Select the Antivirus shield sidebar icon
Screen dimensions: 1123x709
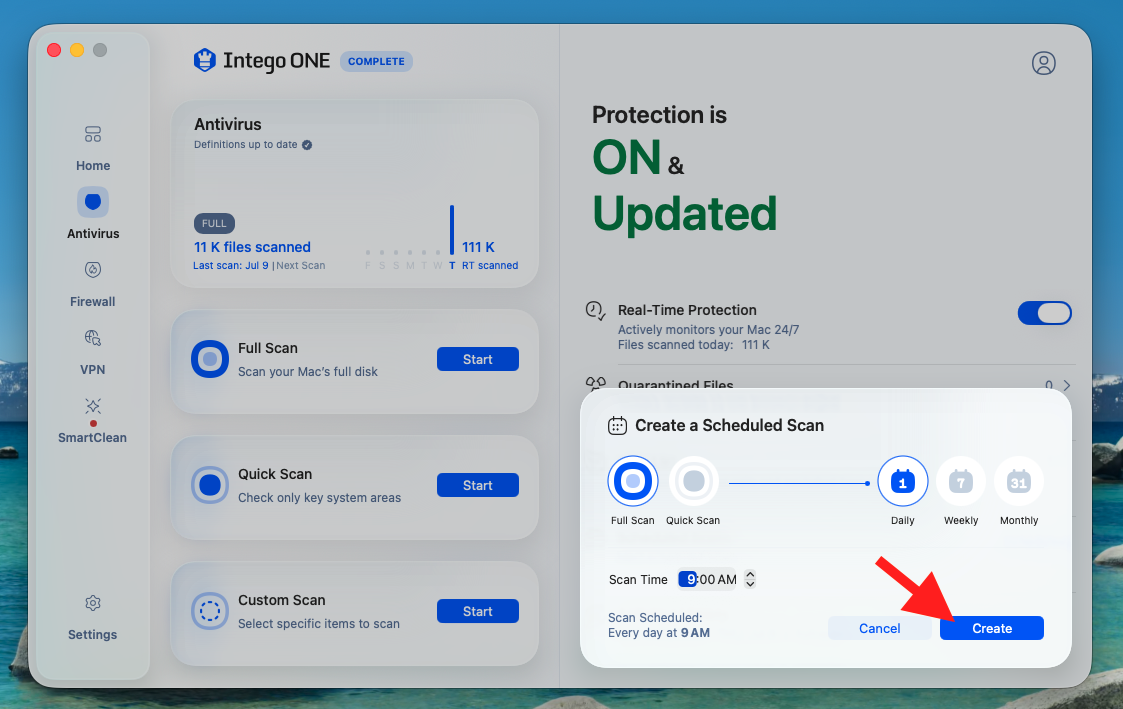[x=93, y=202]
